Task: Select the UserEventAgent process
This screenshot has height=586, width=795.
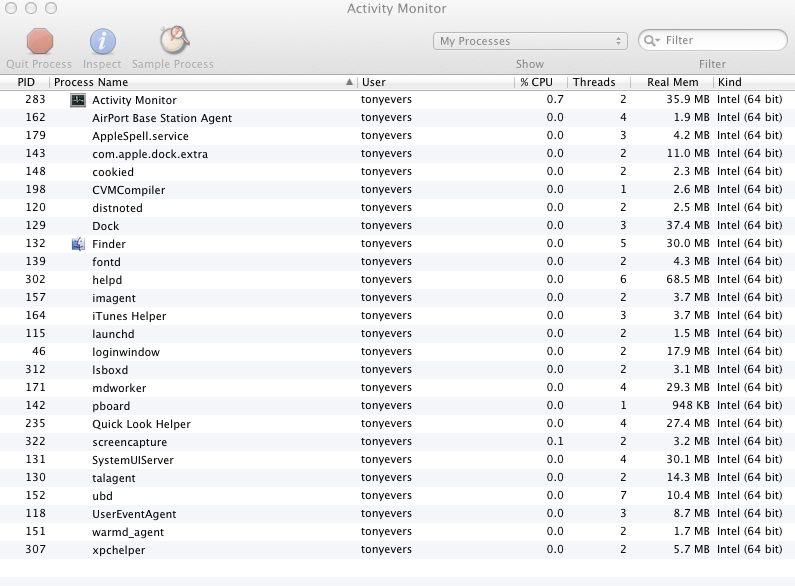Action: coord(398,514)
